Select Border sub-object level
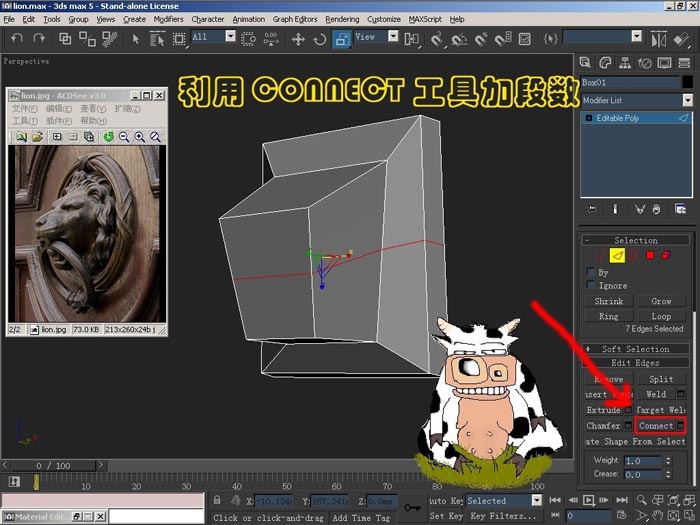Viewport: 700px width, 525px height. tap(633, 255)
